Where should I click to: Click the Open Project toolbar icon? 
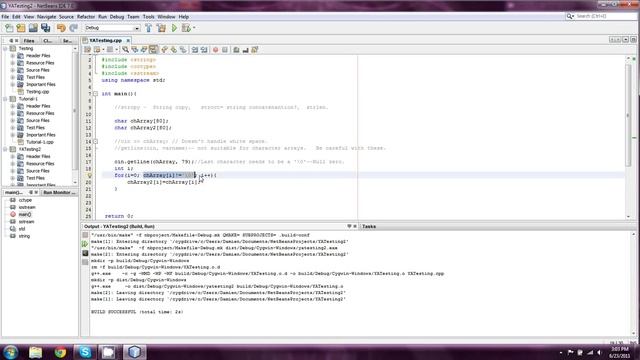33,28
